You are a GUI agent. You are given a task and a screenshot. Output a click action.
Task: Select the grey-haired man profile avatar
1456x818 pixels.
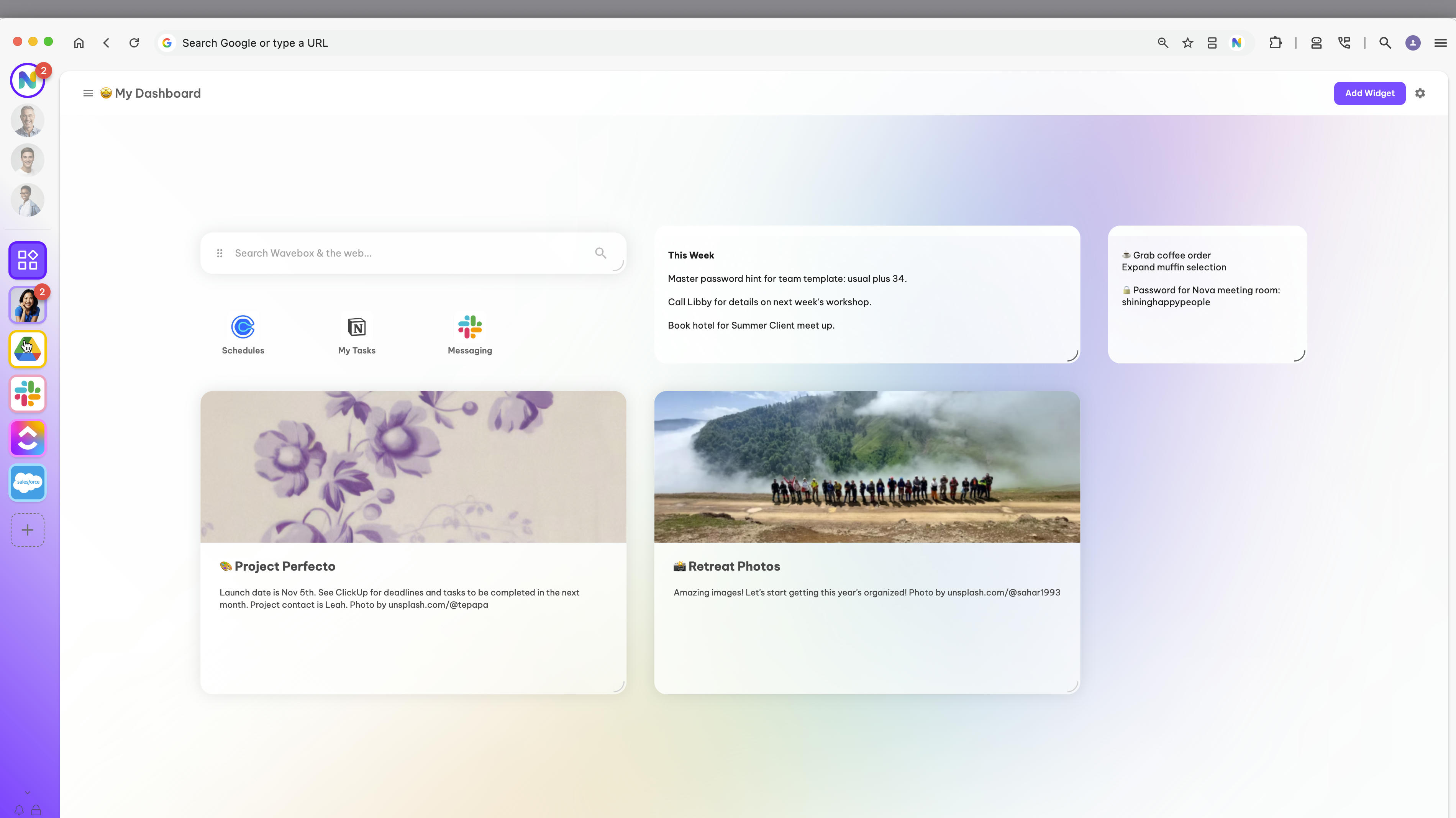point(28,120)
